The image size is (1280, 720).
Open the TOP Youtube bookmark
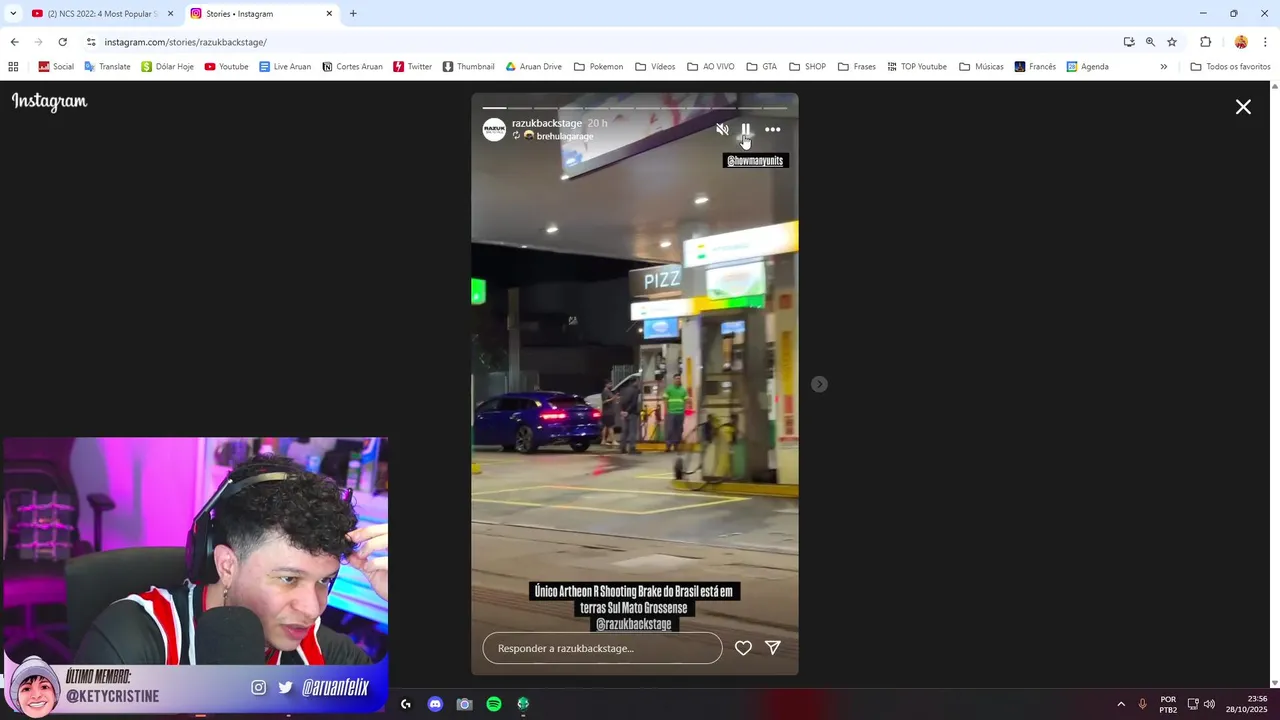click(916, 67)
